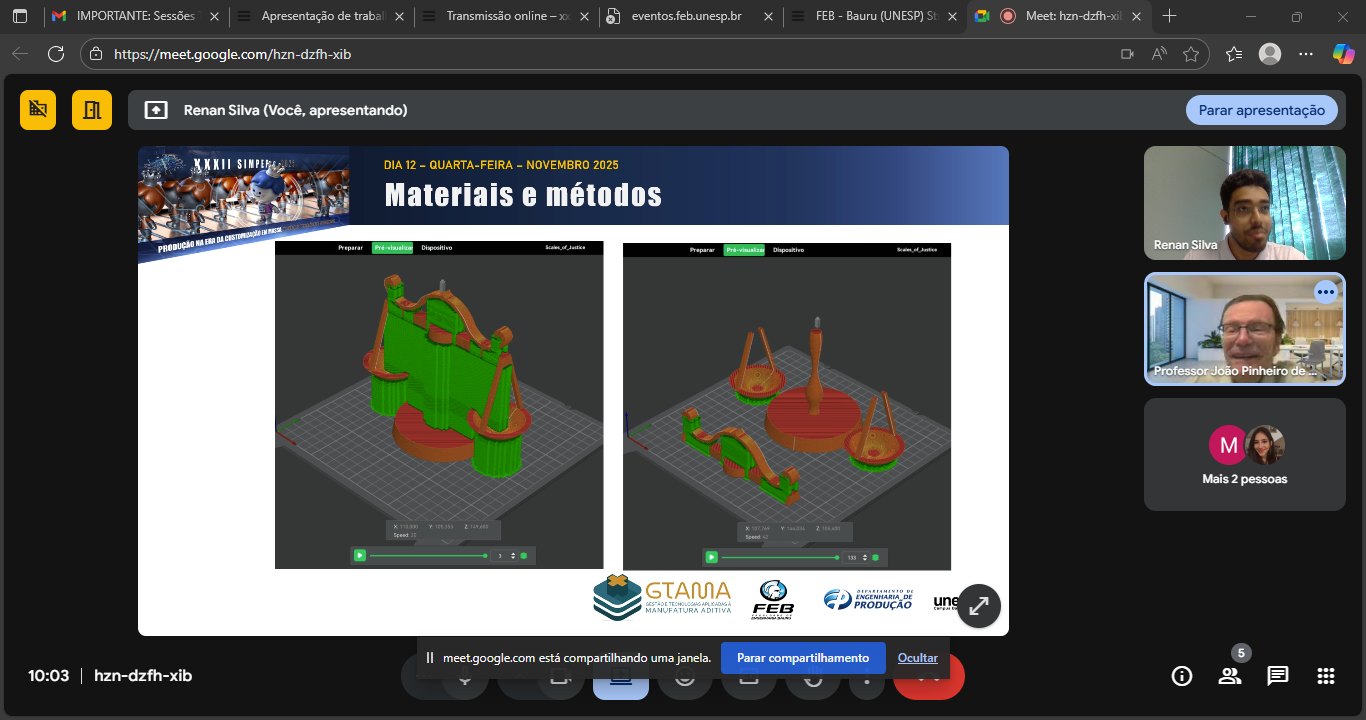Viewport: 1366px width, 720px height.
Task: Expand the shared presentation to fullscreen
Action: [979, 605]
